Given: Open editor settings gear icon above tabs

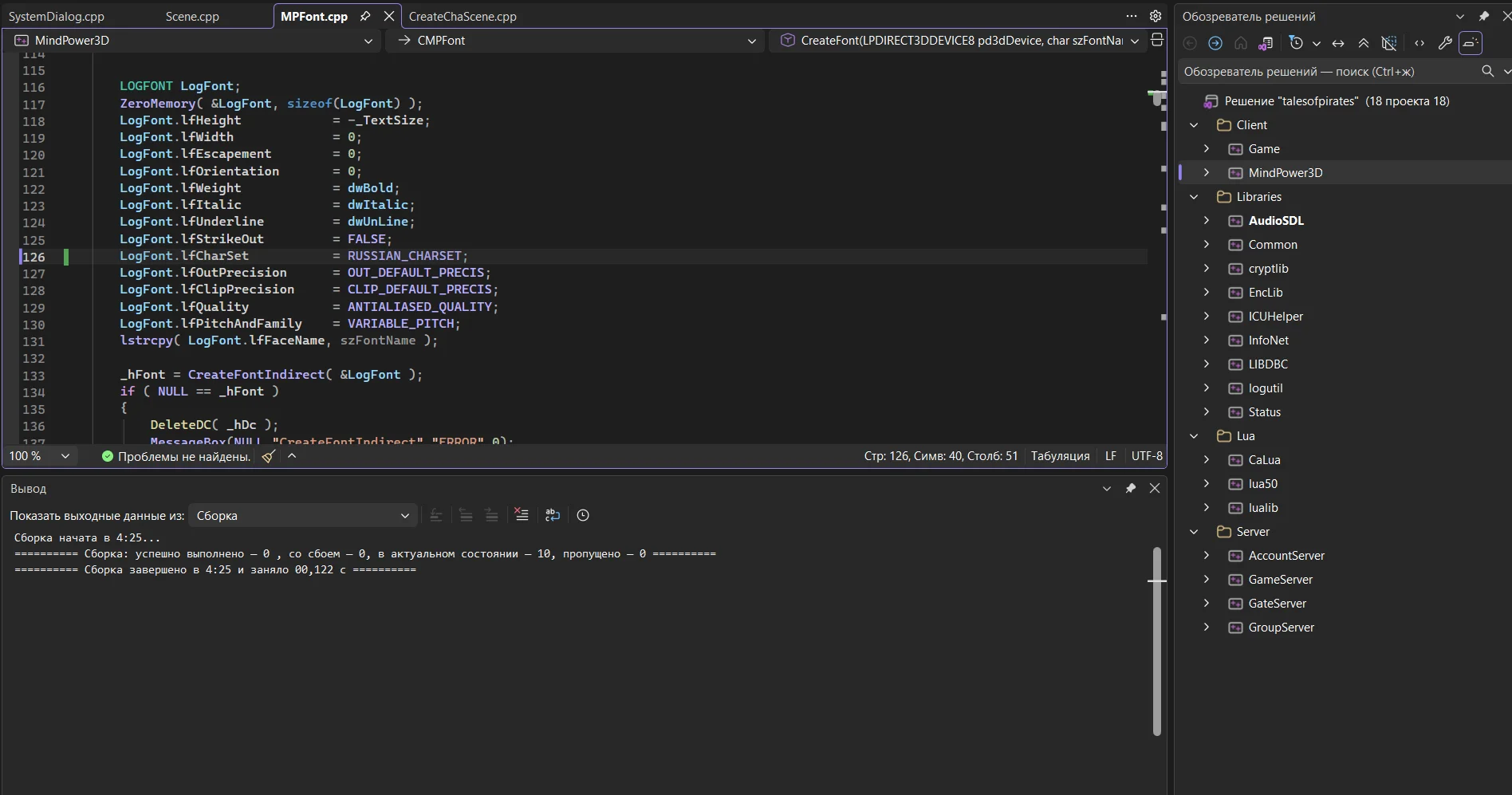Looking at the screenshot, I should click(1155, 16).
